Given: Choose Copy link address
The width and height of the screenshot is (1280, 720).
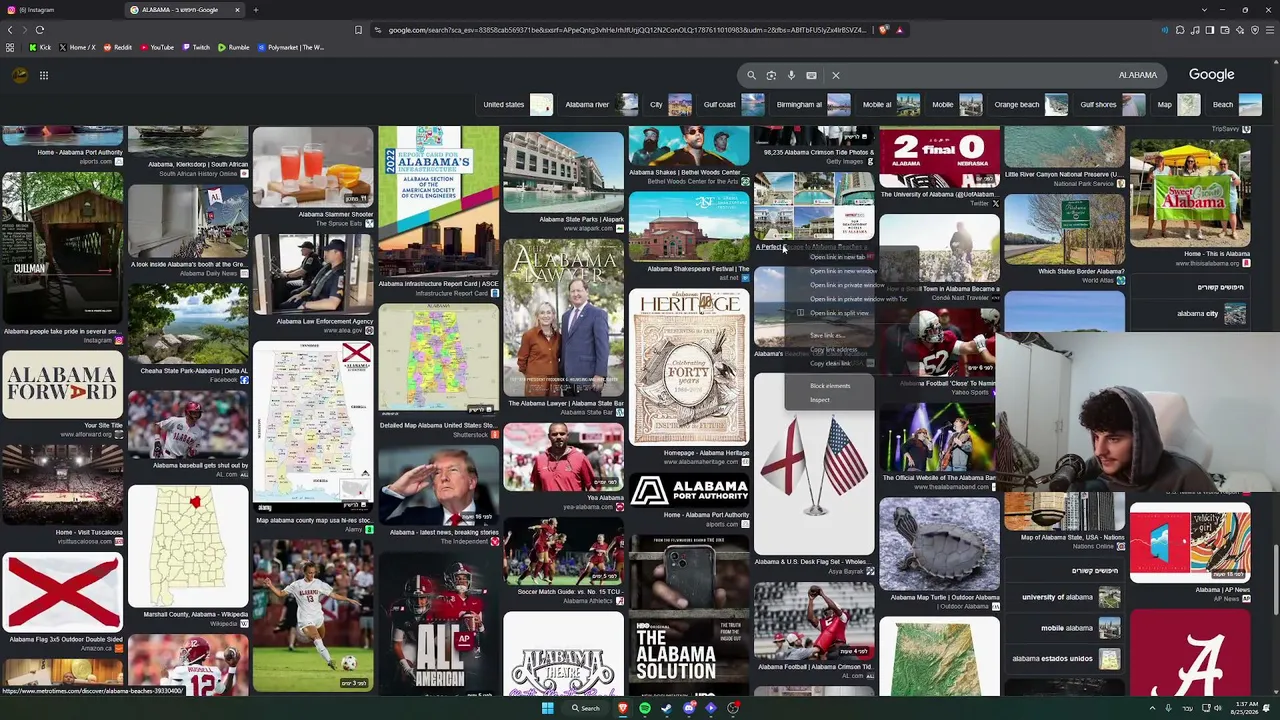Looking at the screenshot, I should point(833,350).
